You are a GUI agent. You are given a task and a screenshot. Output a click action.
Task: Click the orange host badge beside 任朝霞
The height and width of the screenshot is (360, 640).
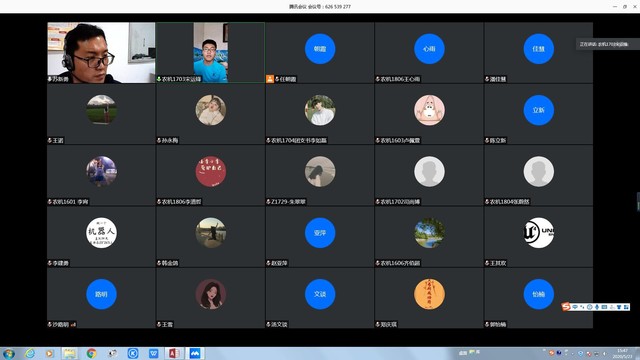(270, 79)
